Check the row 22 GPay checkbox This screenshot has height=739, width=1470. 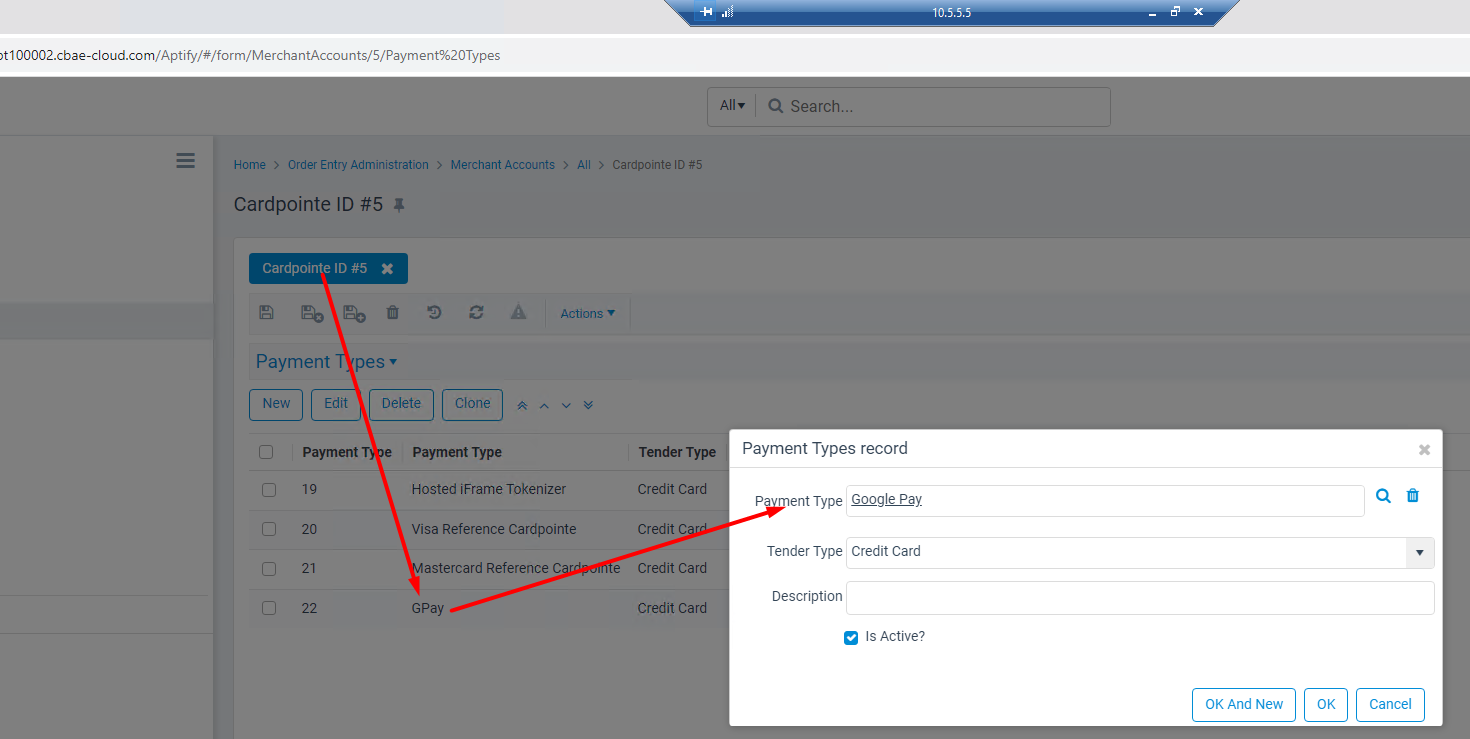(x=268, y=608)
